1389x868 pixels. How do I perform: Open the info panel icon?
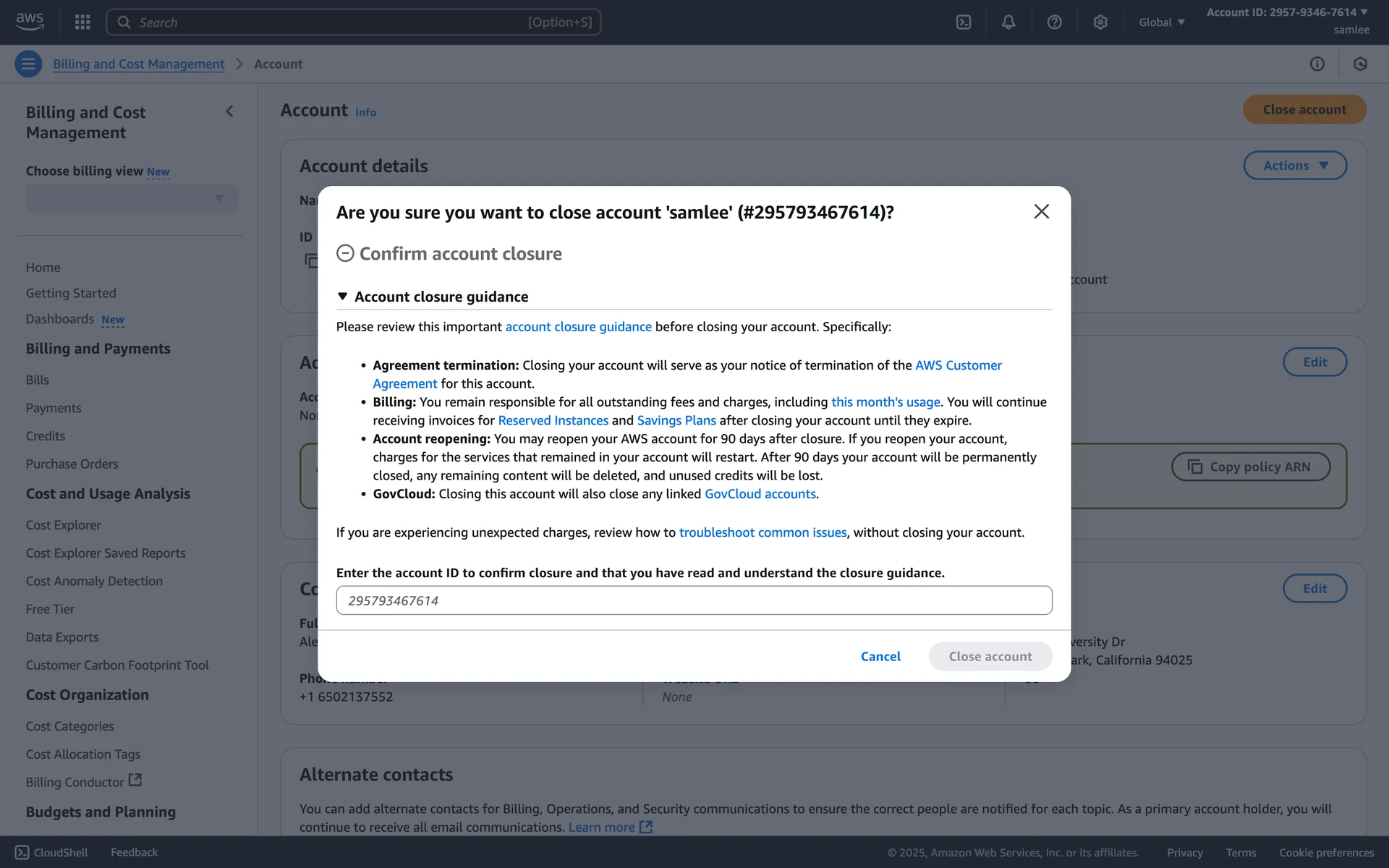click(1317, 64)
